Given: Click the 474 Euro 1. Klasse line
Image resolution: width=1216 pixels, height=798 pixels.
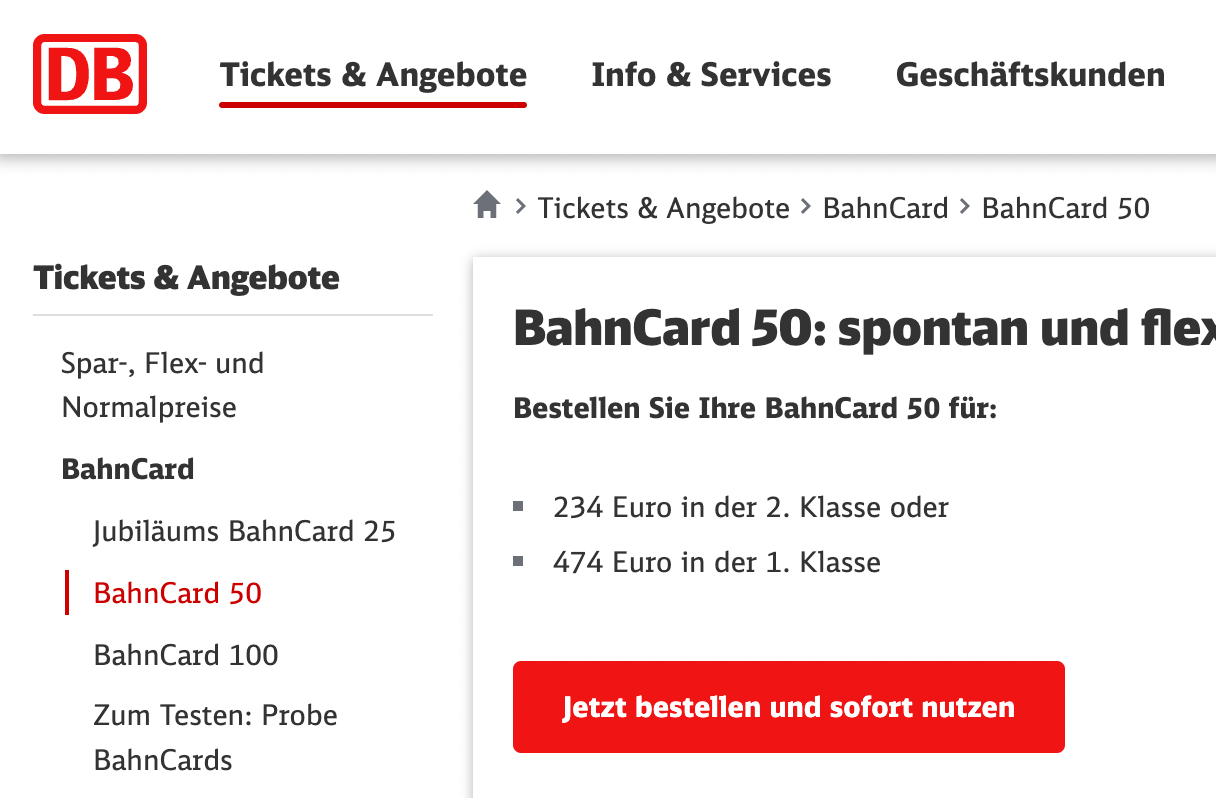Looking at the screenshot, I should 716,562.
